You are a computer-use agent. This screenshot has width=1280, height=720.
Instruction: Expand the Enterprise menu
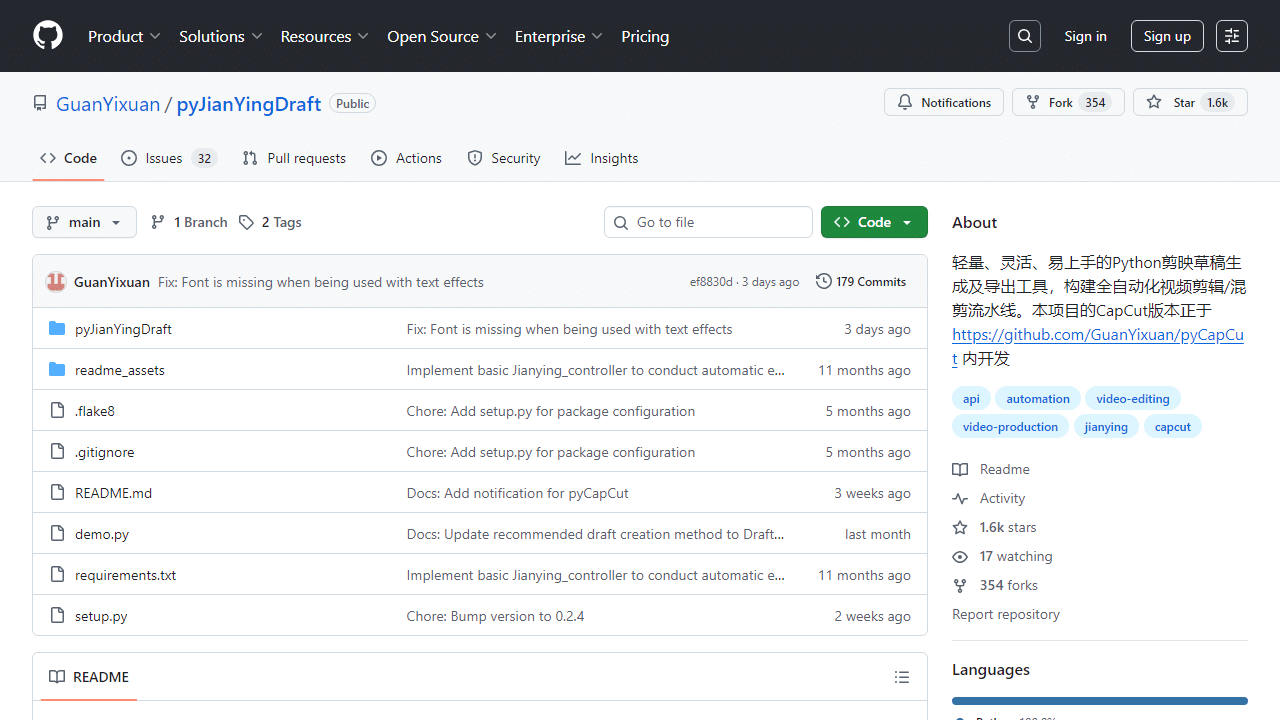point(558,36)
